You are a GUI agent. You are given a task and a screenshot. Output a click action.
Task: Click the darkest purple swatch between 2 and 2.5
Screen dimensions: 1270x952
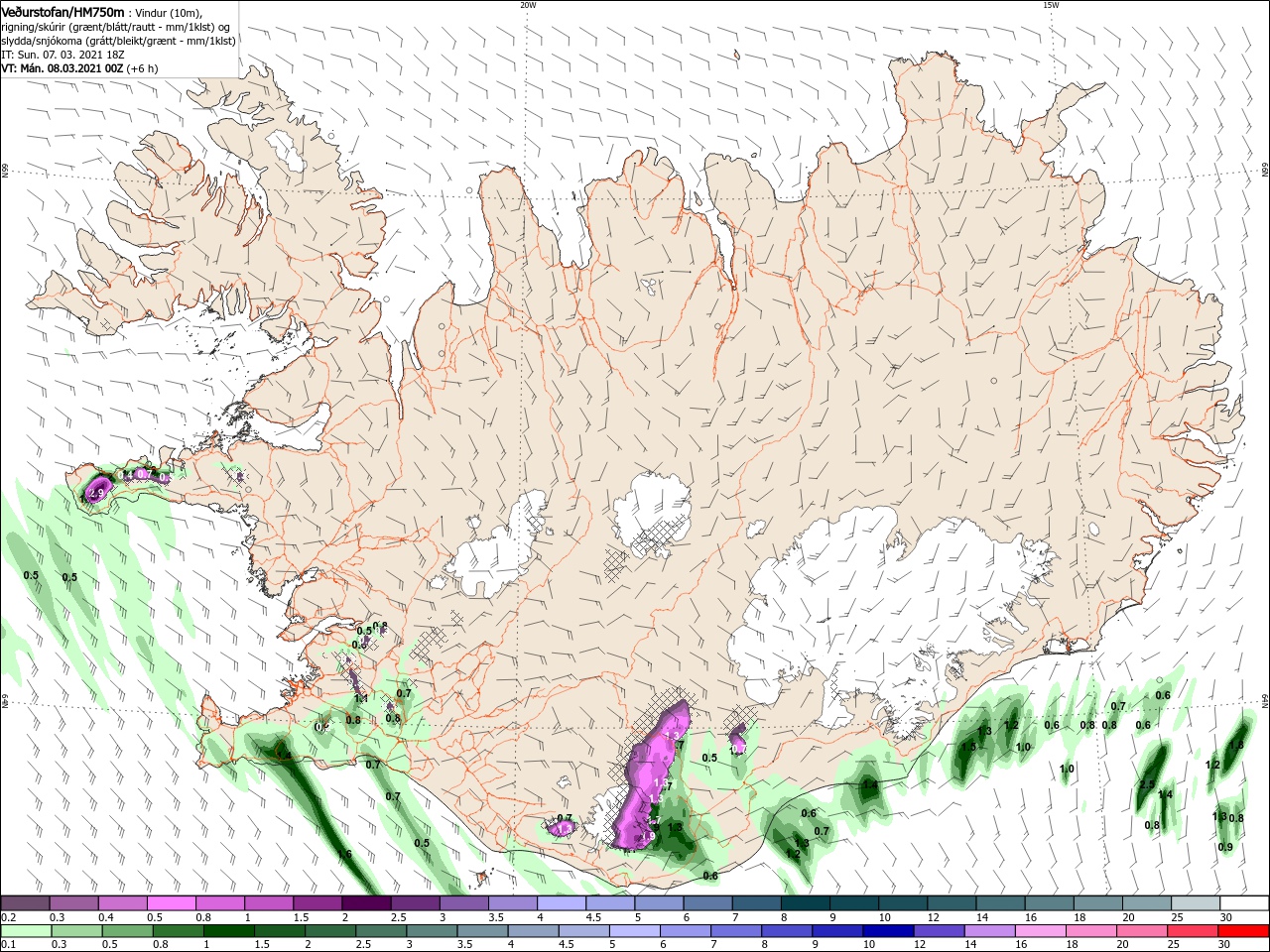(367, 903)
